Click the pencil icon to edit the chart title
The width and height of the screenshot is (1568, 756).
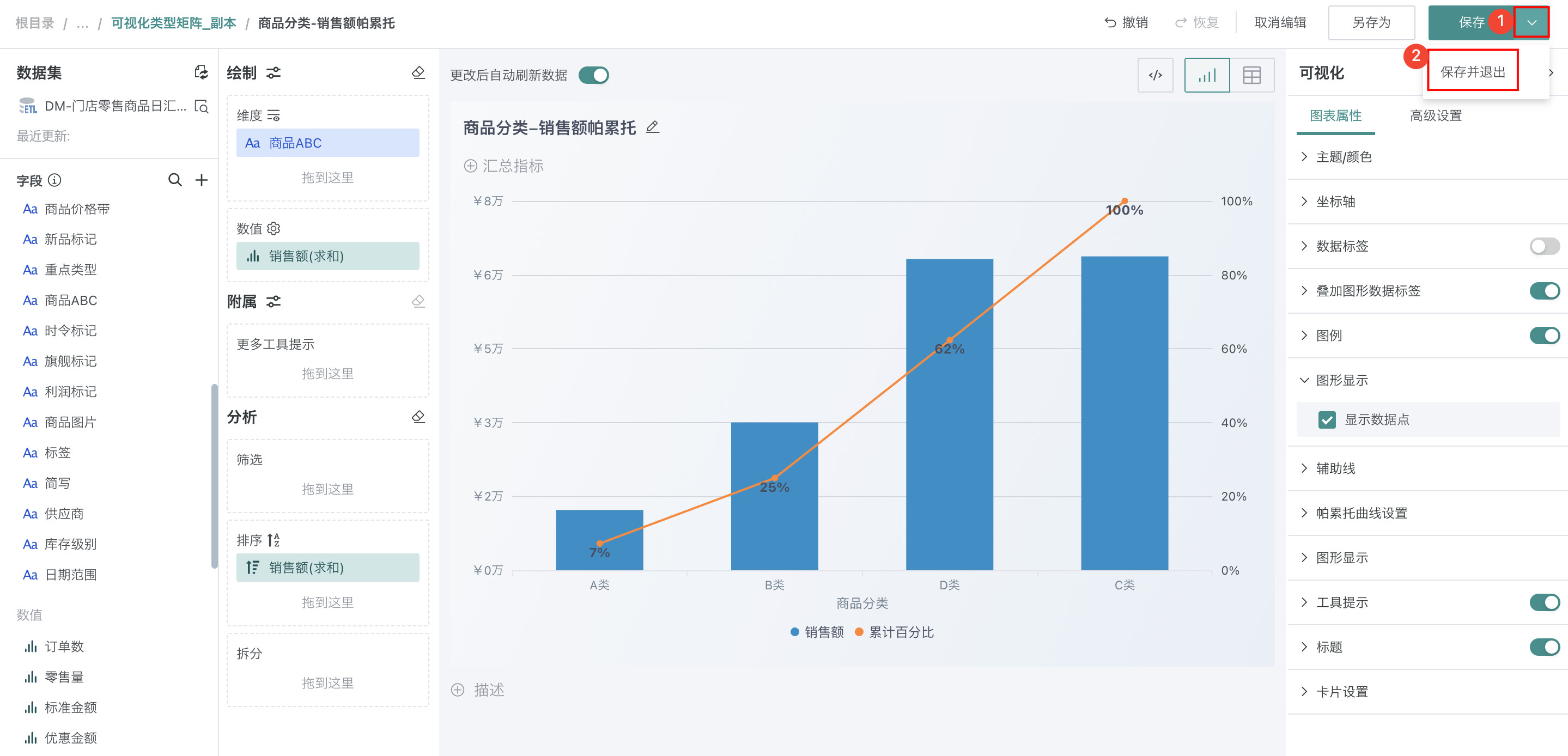pos(653,126)
